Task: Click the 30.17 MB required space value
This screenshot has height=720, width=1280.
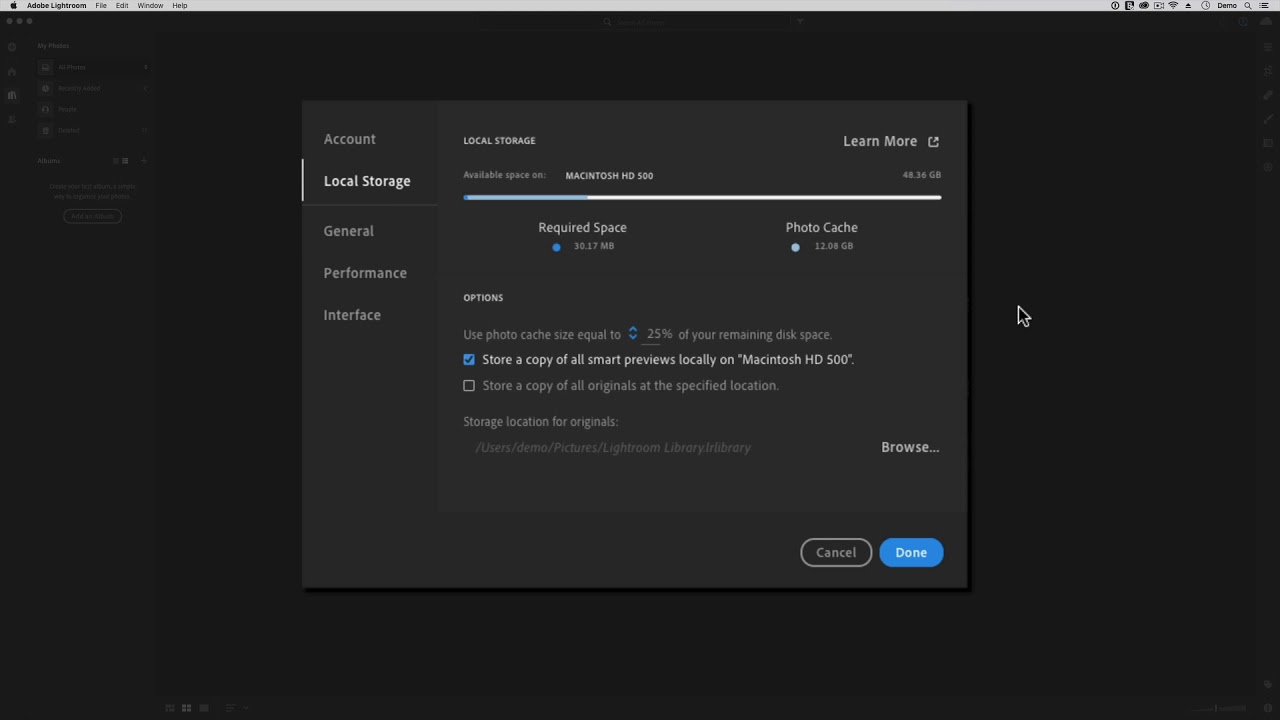Action: 594,246
